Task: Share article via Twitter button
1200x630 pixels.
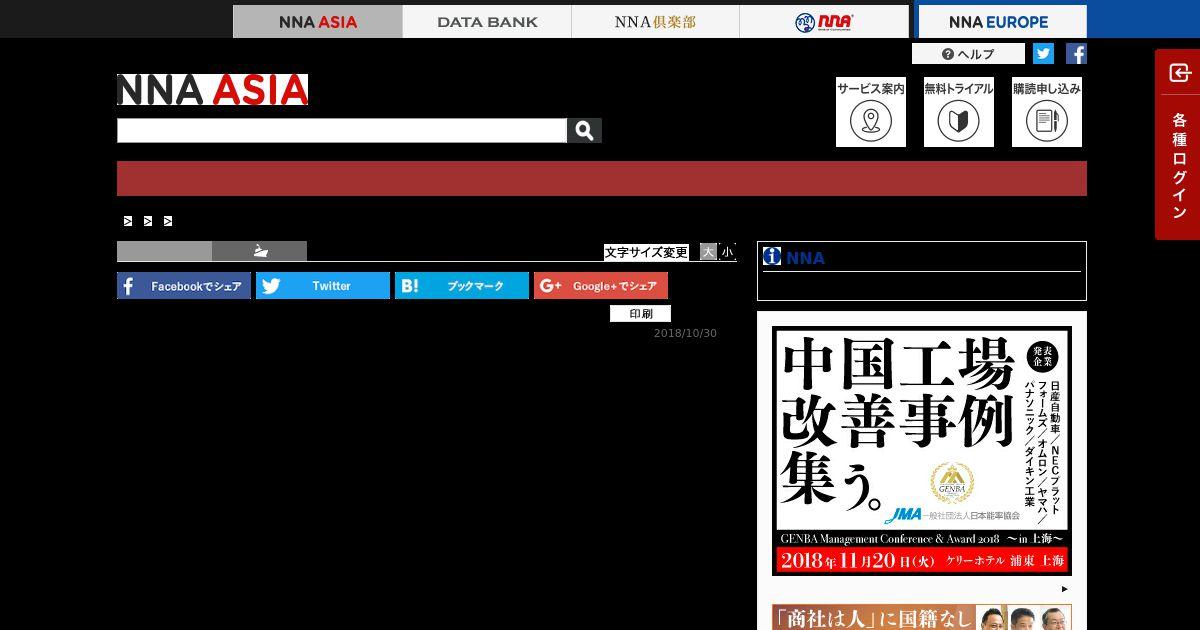Action: click(x=323, y=286)
